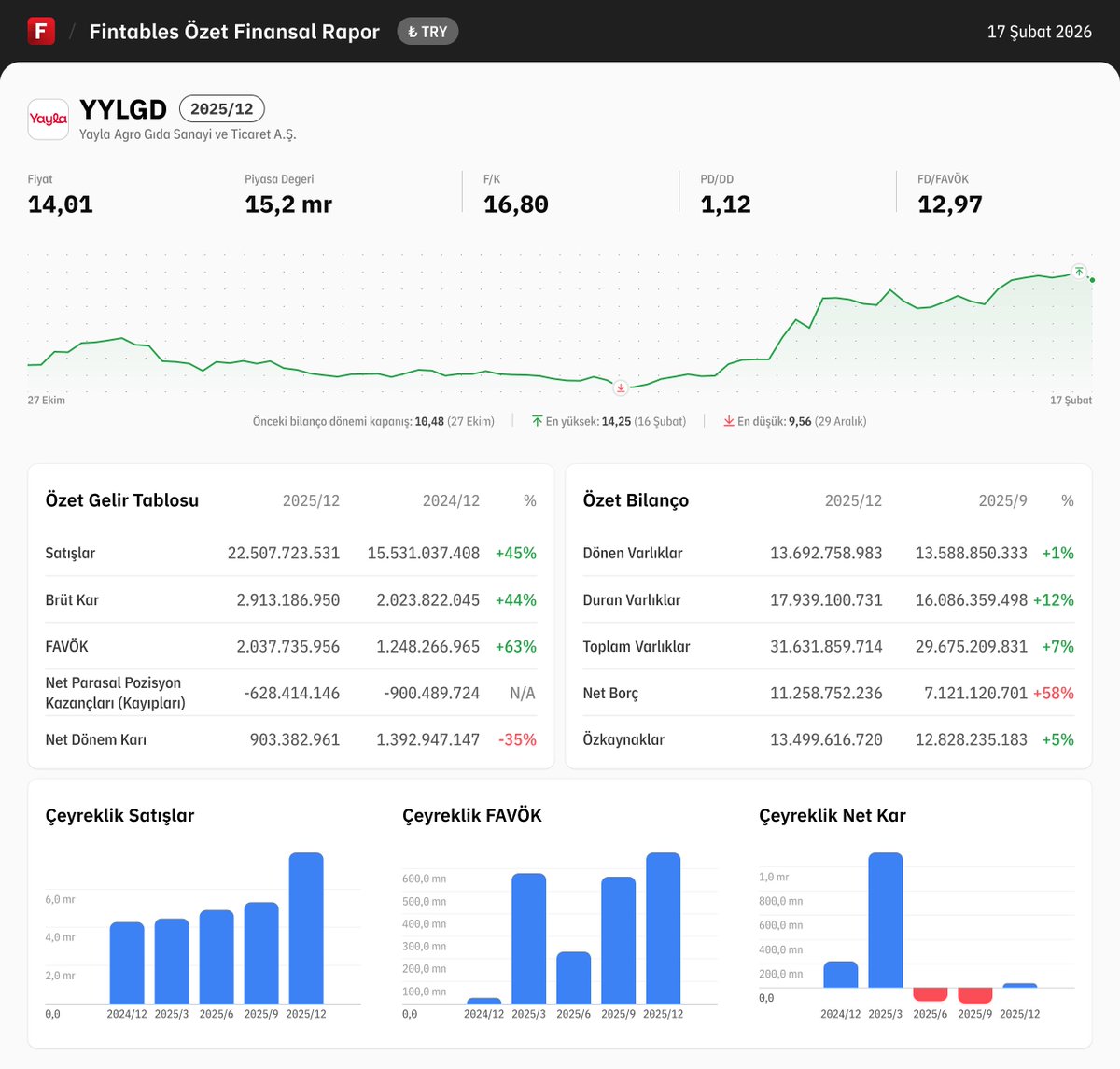
Task: Click the Brüt Kar row label
Action: pyautogui.click(x=72, y=599)
